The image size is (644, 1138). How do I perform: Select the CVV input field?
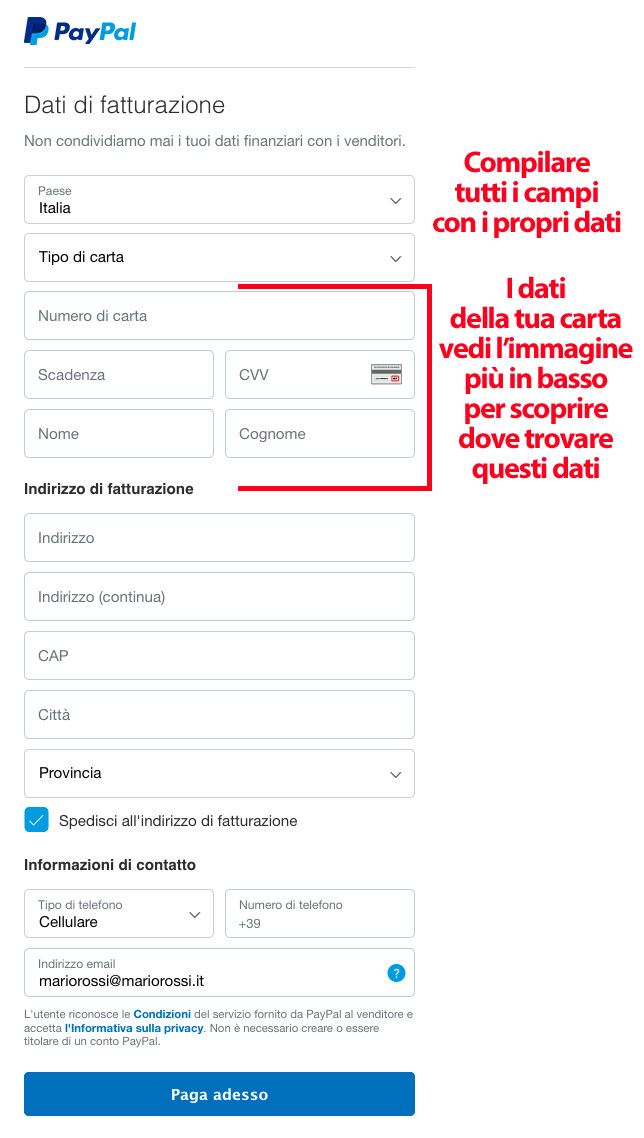tap(320, 374)
